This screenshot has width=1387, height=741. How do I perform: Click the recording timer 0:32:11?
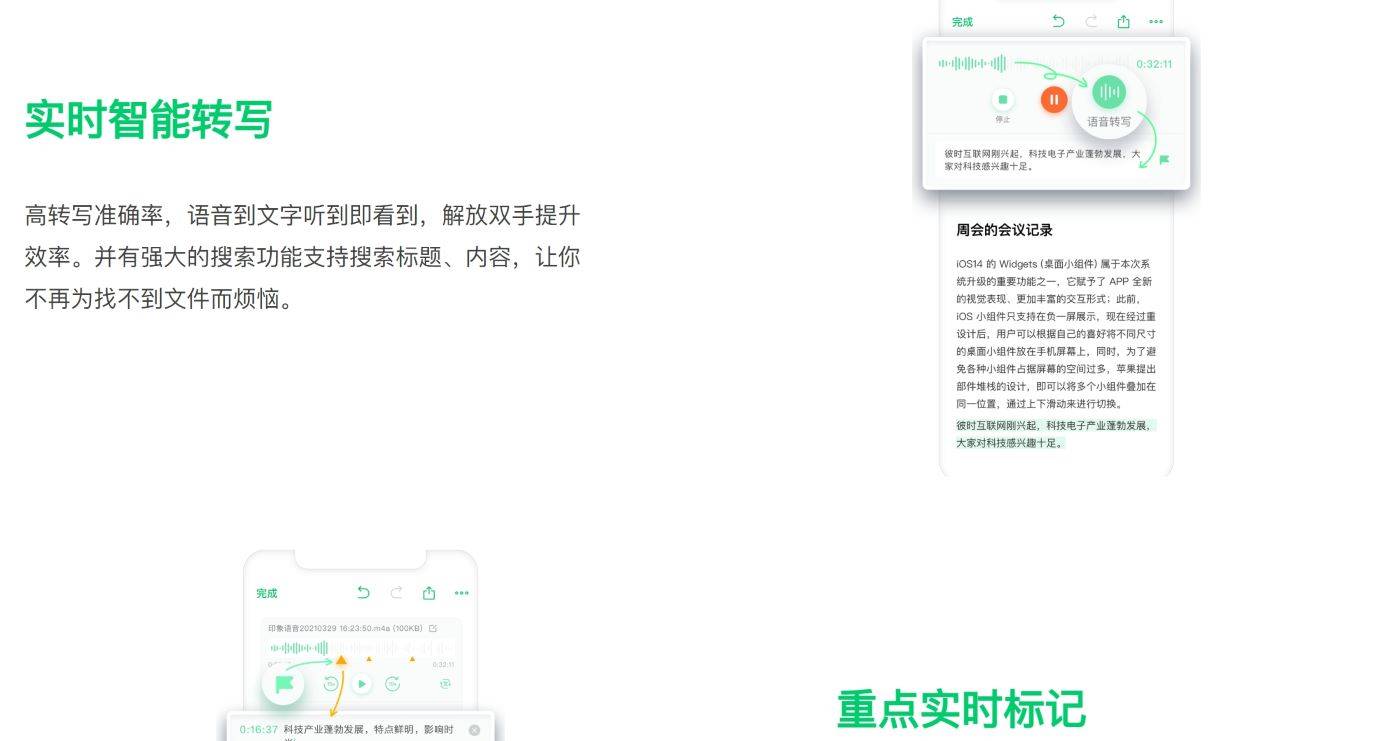click(1154, 64)
